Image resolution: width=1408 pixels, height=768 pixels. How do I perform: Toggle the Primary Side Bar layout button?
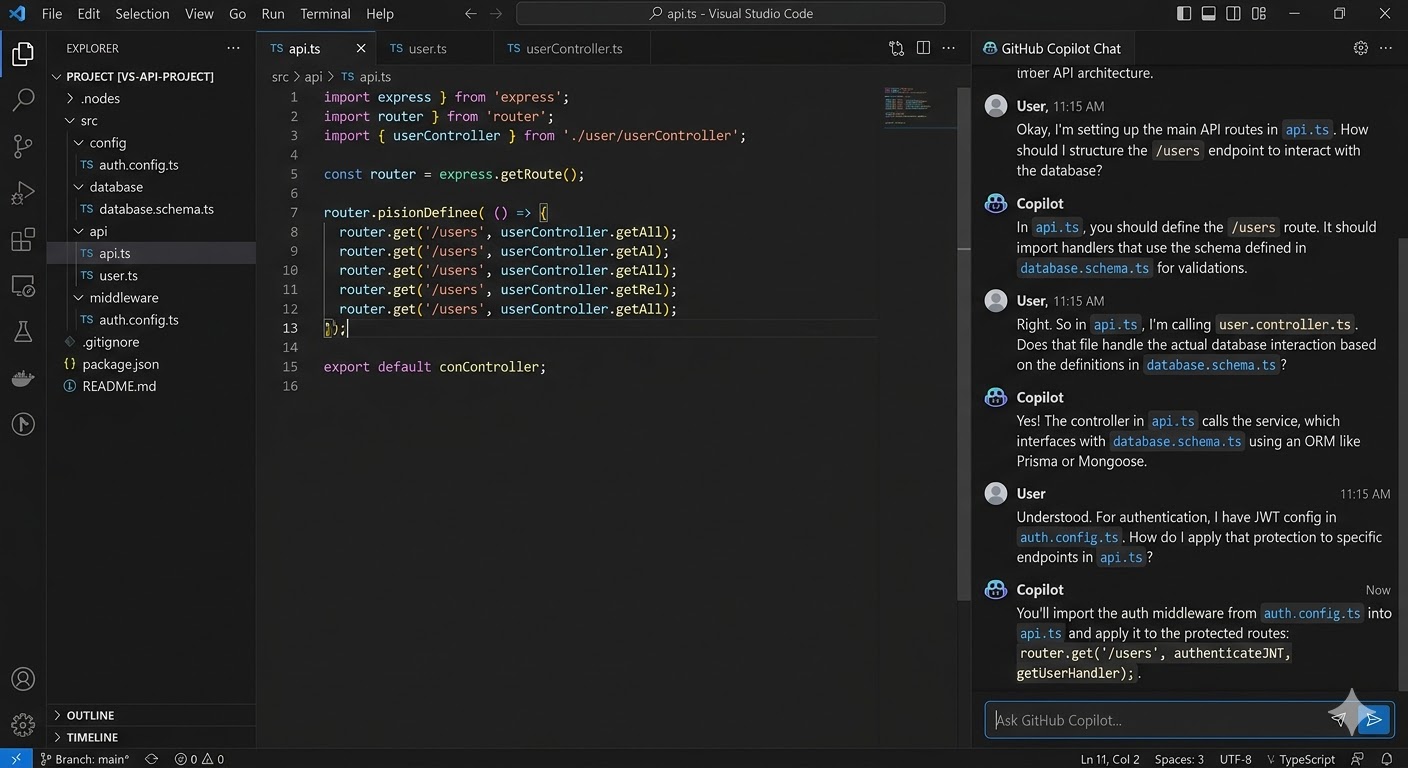click(x=1184, y=14)
